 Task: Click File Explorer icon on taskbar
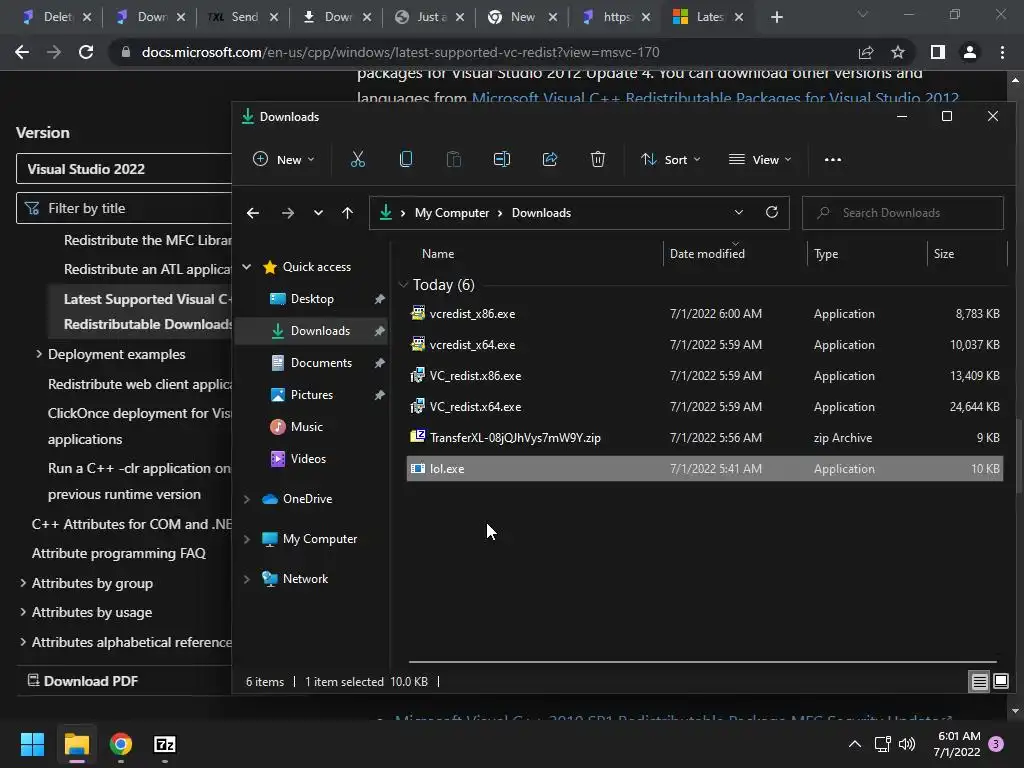pos(76,744)
